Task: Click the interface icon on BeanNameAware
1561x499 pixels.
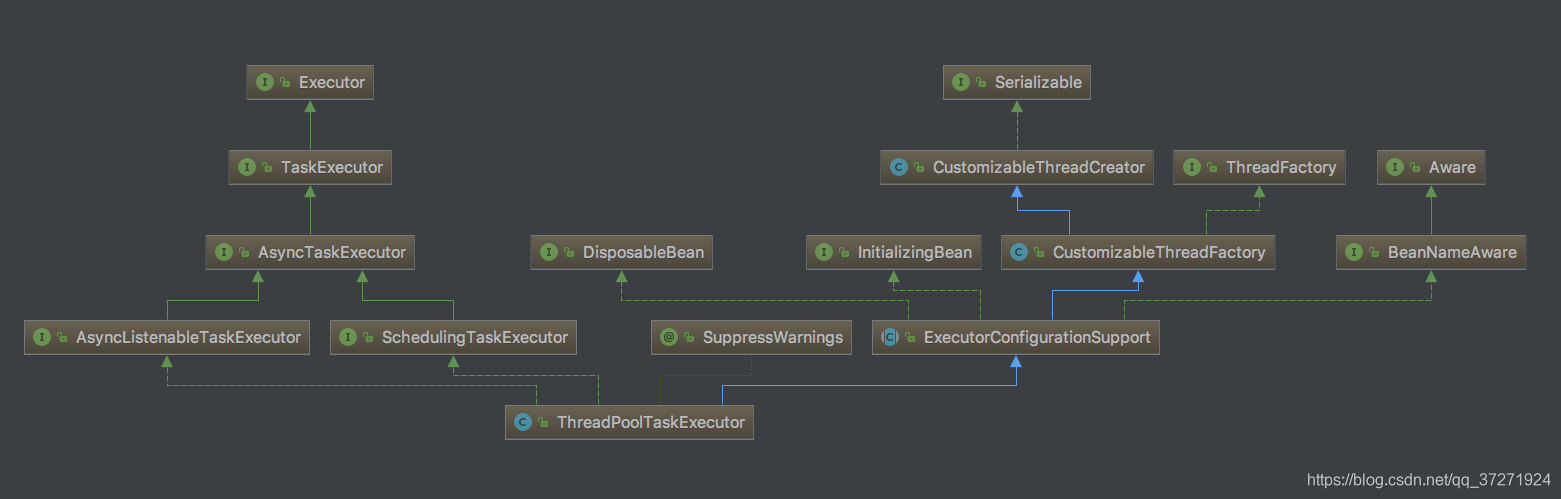Action: [1354, 252]
